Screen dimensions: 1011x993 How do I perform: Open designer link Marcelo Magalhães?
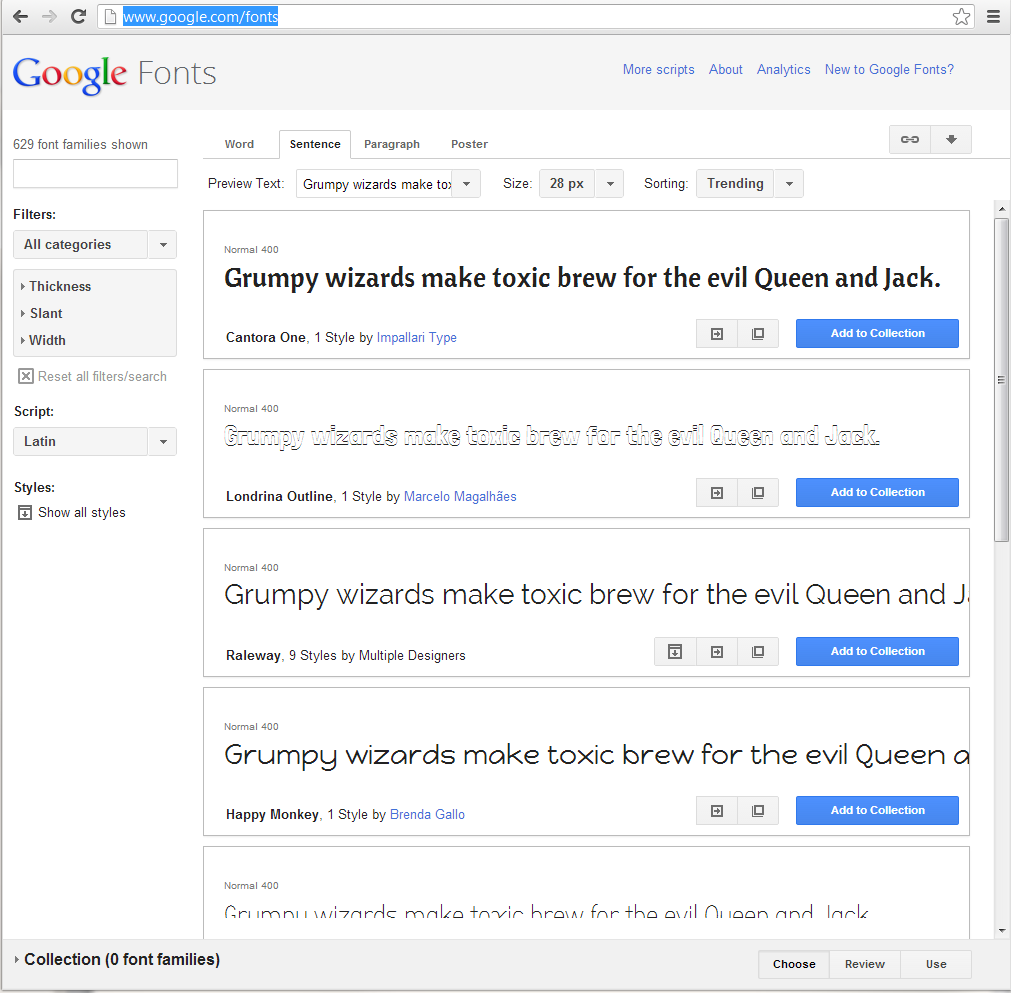[x=459, y=496]
